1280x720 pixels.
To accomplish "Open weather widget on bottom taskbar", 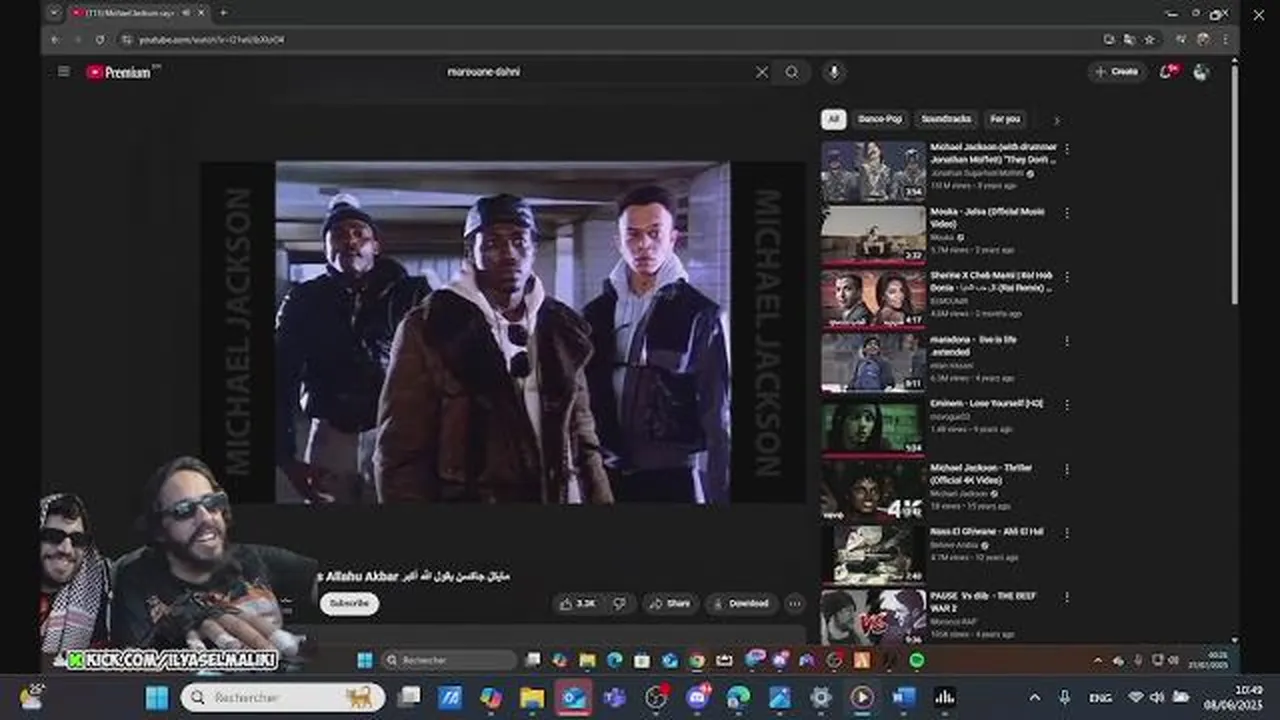I will [32, 697].
